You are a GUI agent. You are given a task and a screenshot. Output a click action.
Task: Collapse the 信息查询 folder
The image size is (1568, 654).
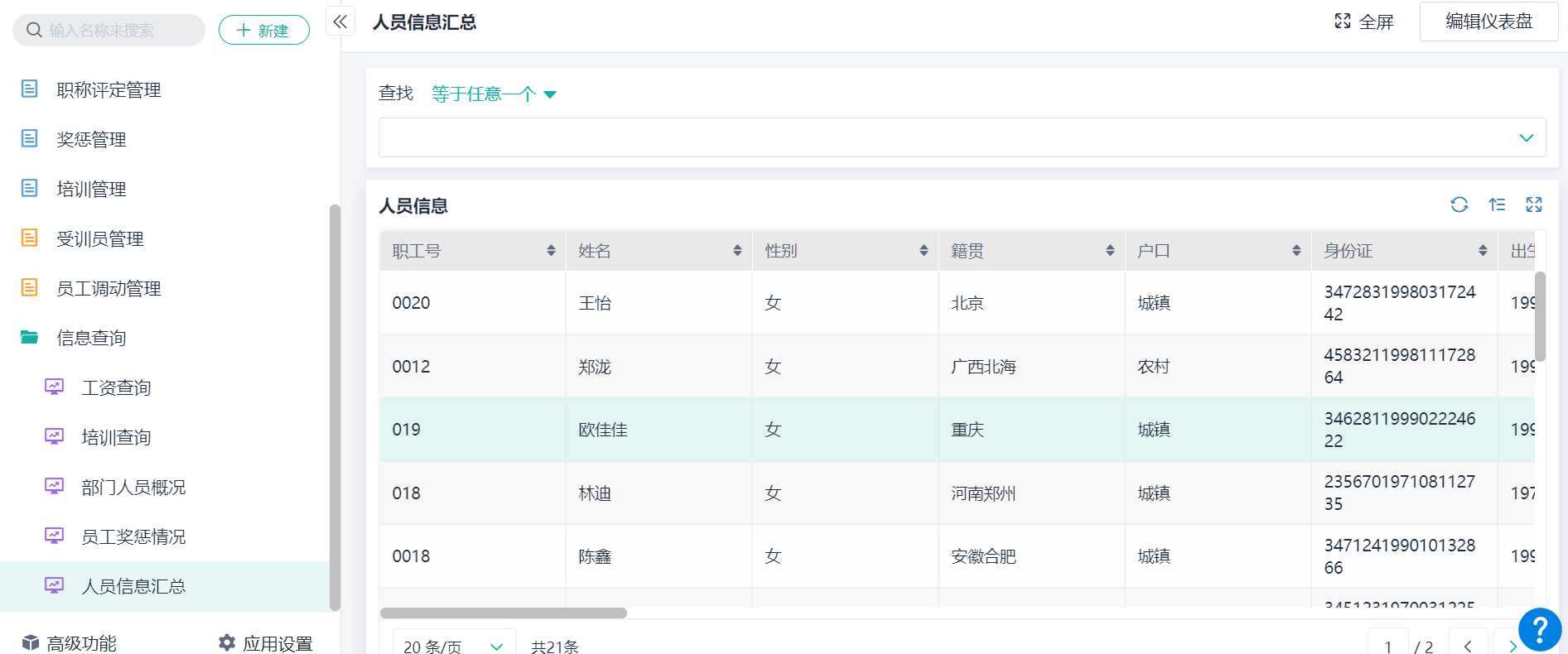click(91, 338)
